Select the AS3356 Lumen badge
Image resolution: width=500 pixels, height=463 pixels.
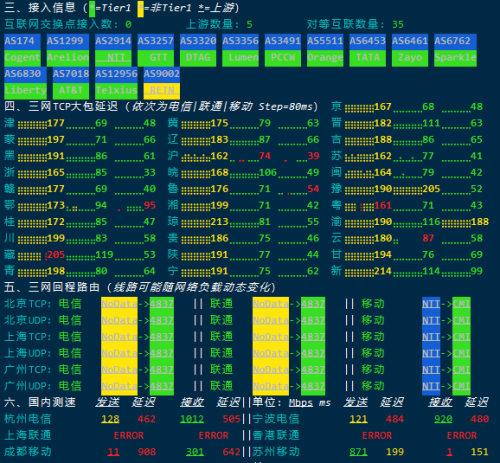coord(240,50)
